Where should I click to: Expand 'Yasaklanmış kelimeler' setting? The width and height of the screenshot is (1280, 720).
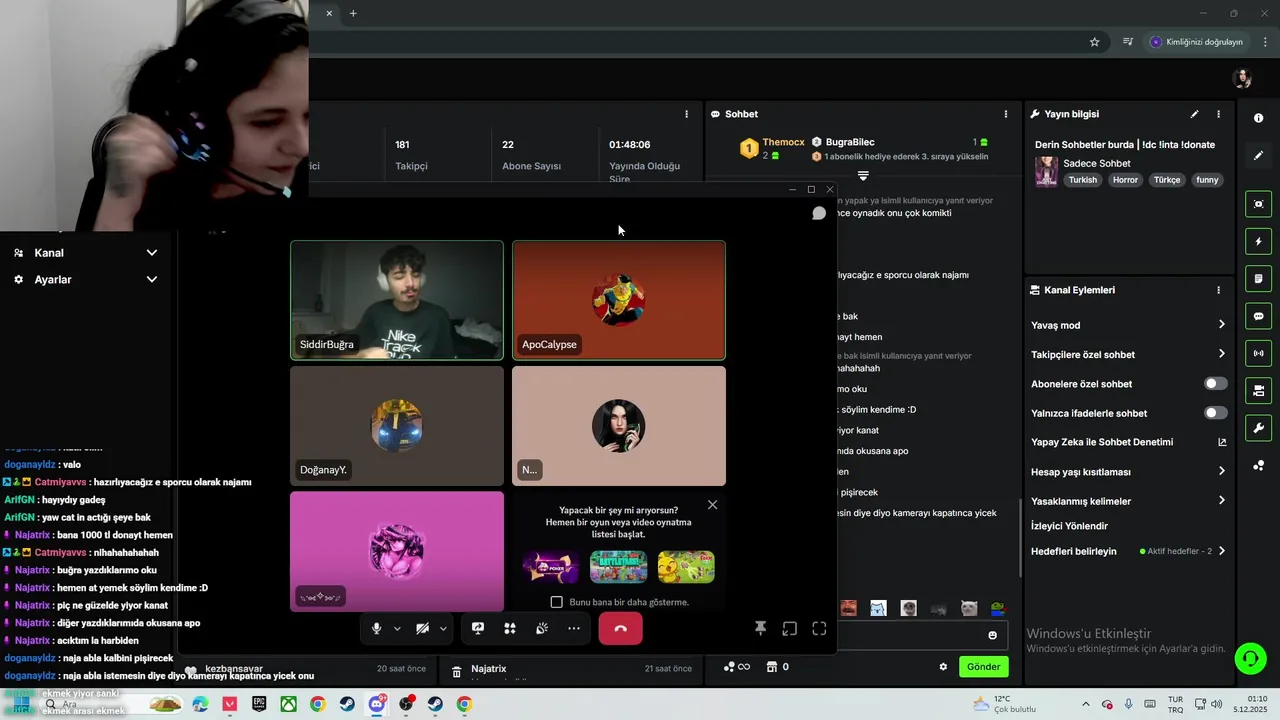click(x=1128, y=501)
